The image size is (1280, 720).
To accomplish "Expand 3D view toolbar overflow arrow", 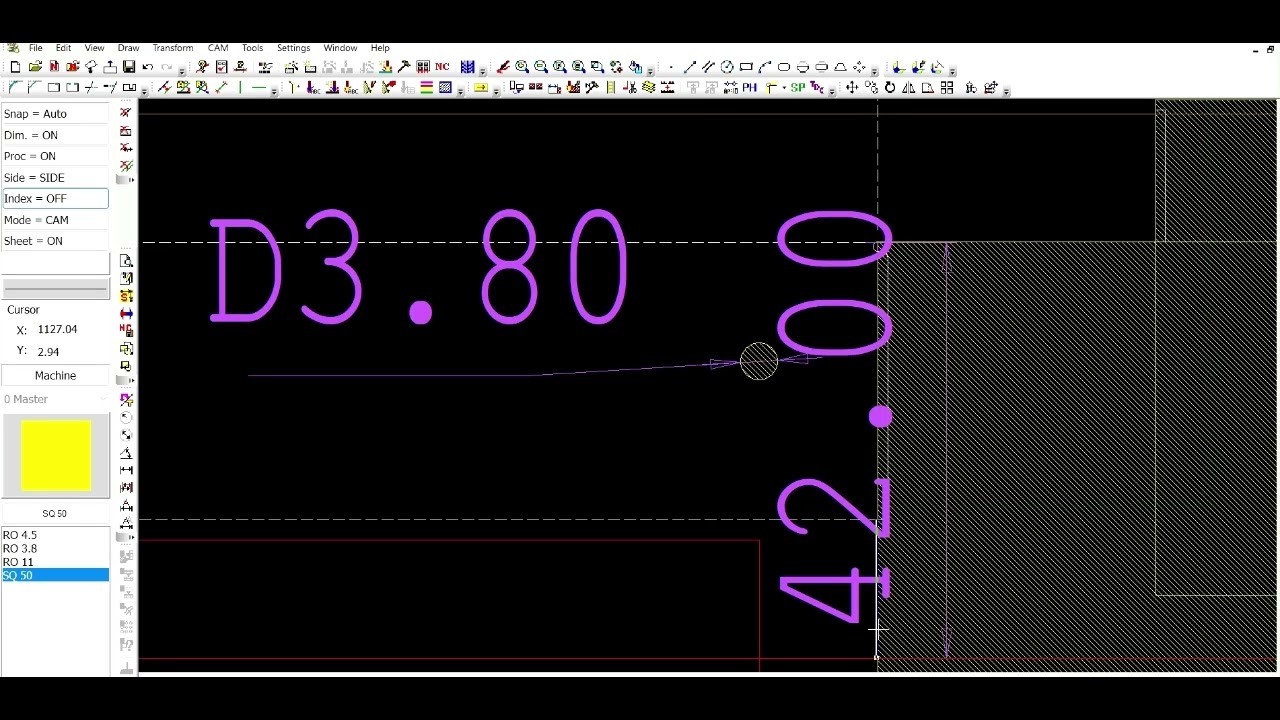I will pos(952,71).
